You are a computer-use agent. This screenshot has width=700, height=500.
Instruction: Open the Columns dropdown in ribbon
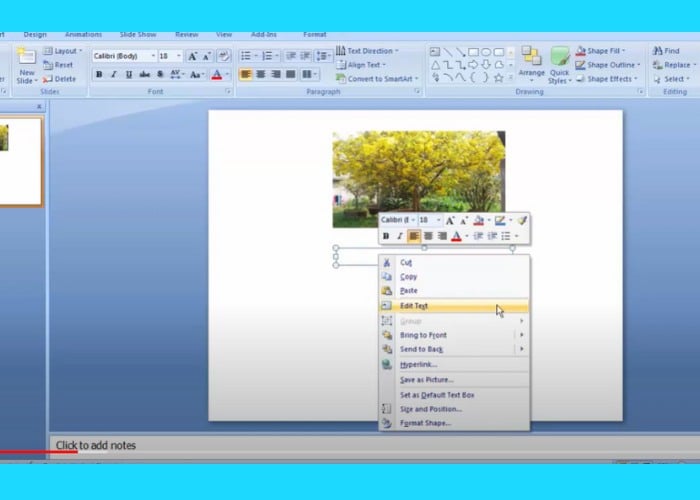[309, 74]
